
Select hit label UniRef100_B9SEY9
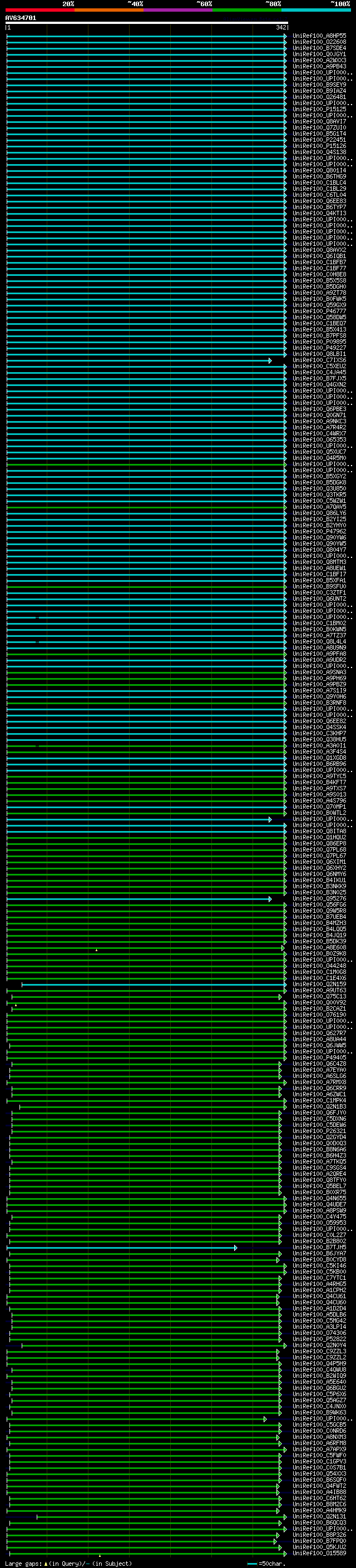point(319,85)
